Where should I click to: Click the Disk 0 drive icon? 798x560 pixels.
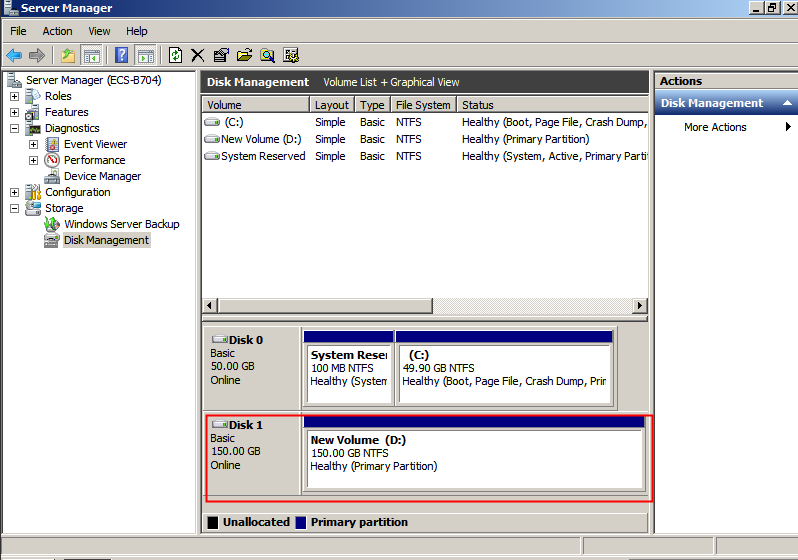coord(220,339)
